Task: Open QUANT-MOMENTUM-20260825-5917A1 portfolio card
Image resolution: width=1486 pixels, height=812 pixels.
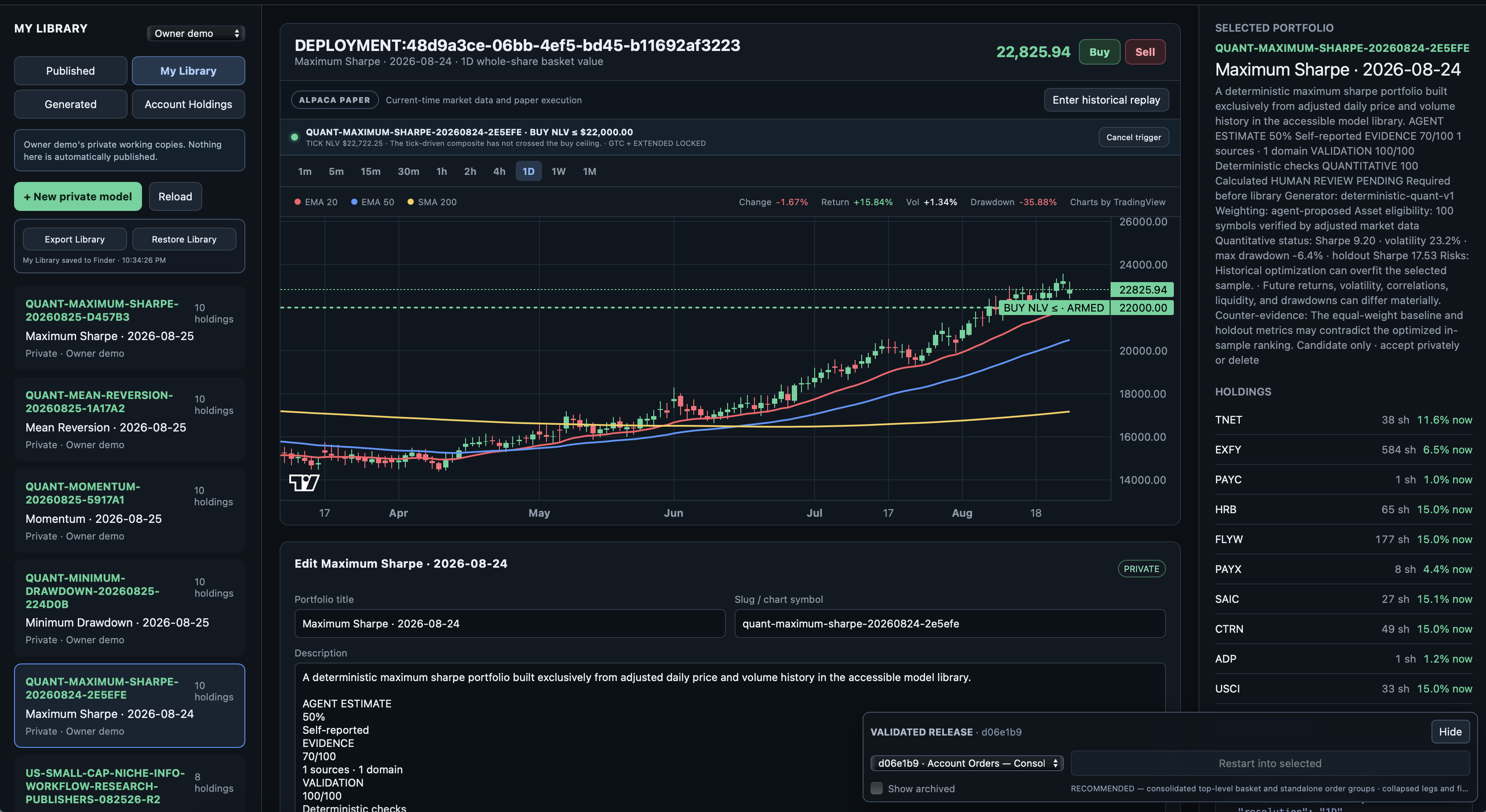Action: [x=130, y=511]
